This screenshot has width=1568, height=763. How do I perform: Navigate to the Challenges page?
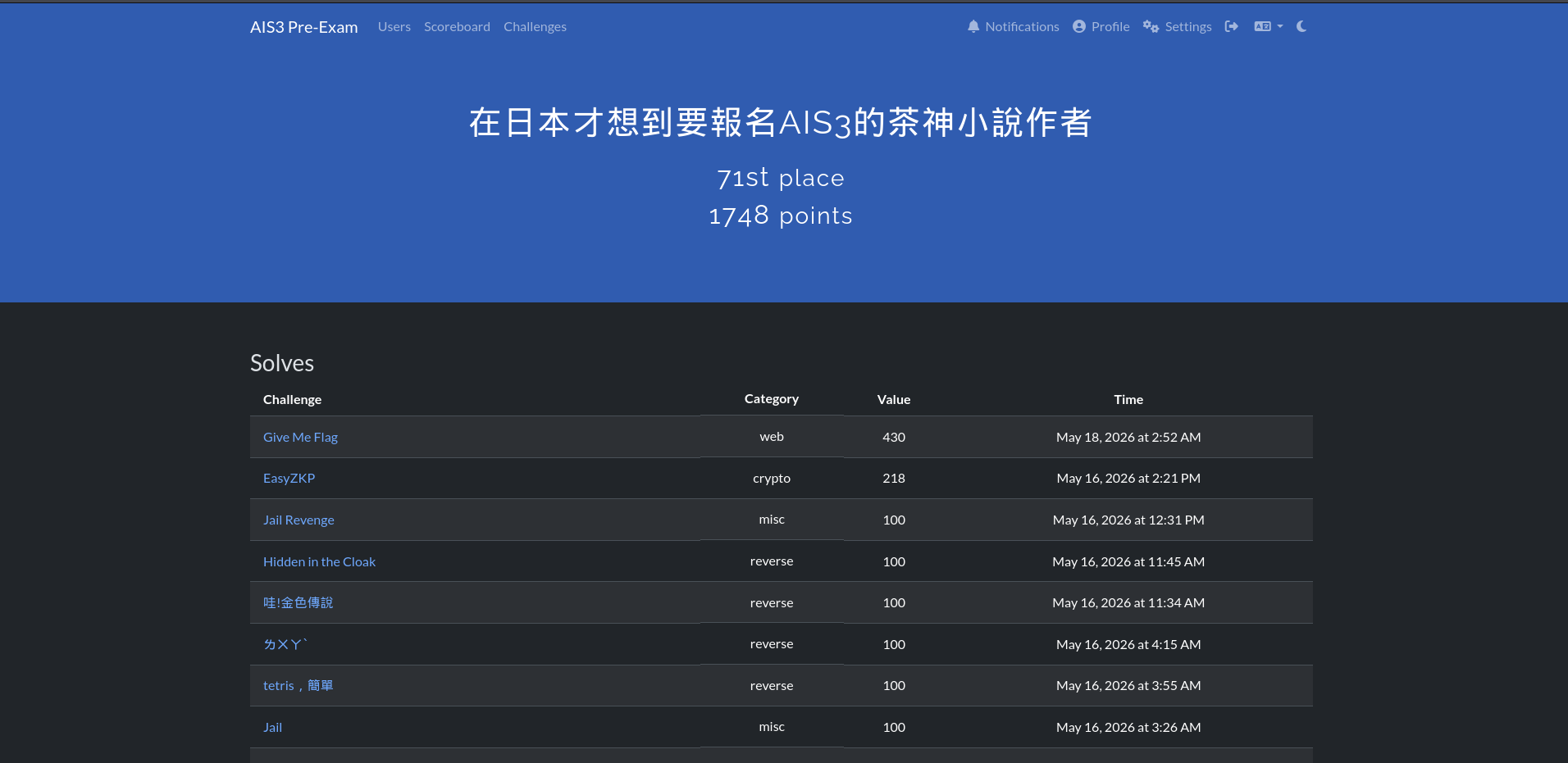coord(535,27)
